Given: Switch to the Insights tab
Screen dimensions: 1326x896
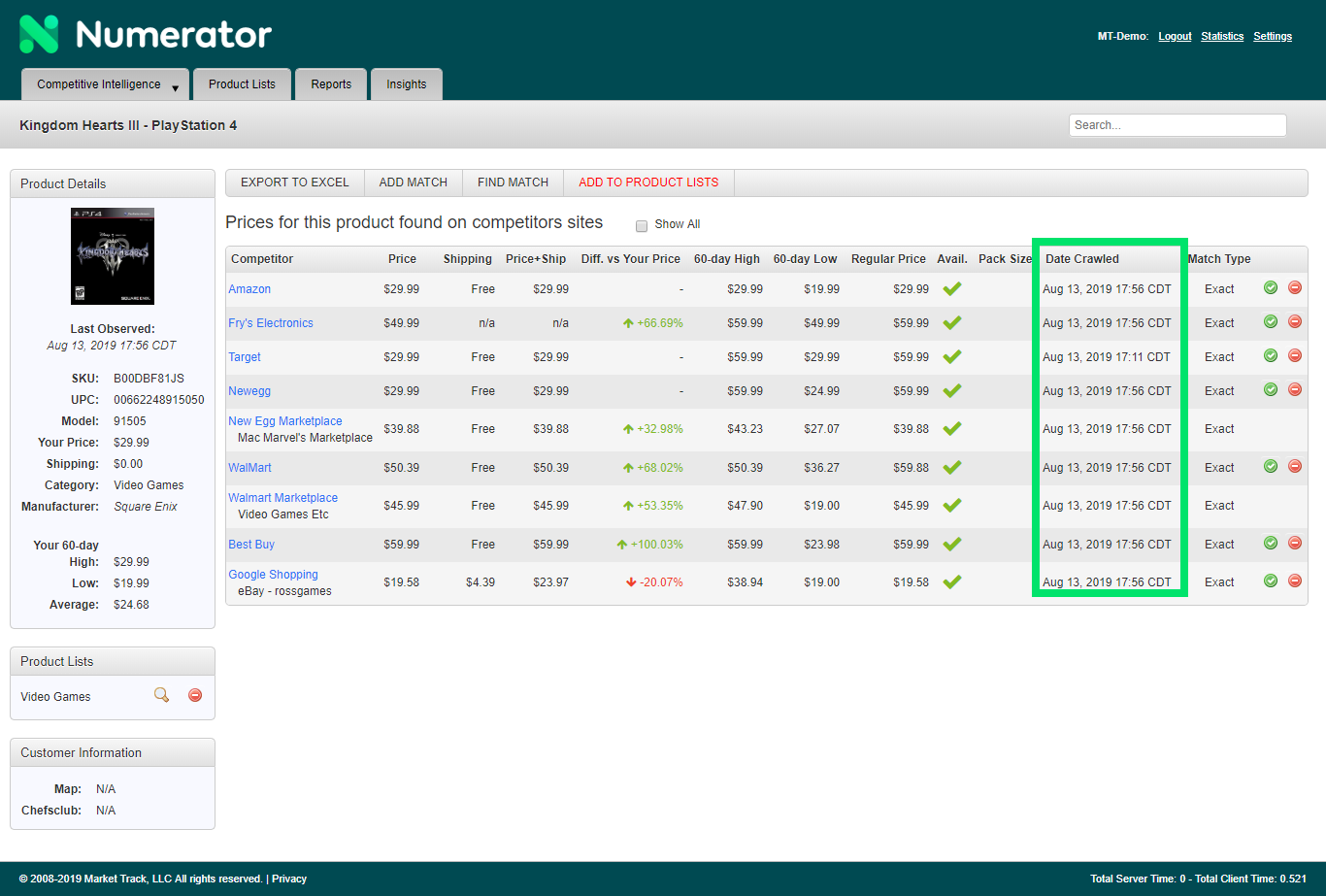Looking at the screenshot, I should pos(406,84).
